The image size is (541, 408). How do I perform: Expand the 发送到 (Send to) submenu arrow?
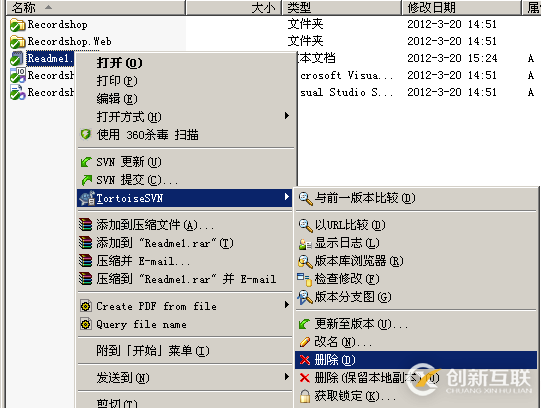tap(287, 376)
